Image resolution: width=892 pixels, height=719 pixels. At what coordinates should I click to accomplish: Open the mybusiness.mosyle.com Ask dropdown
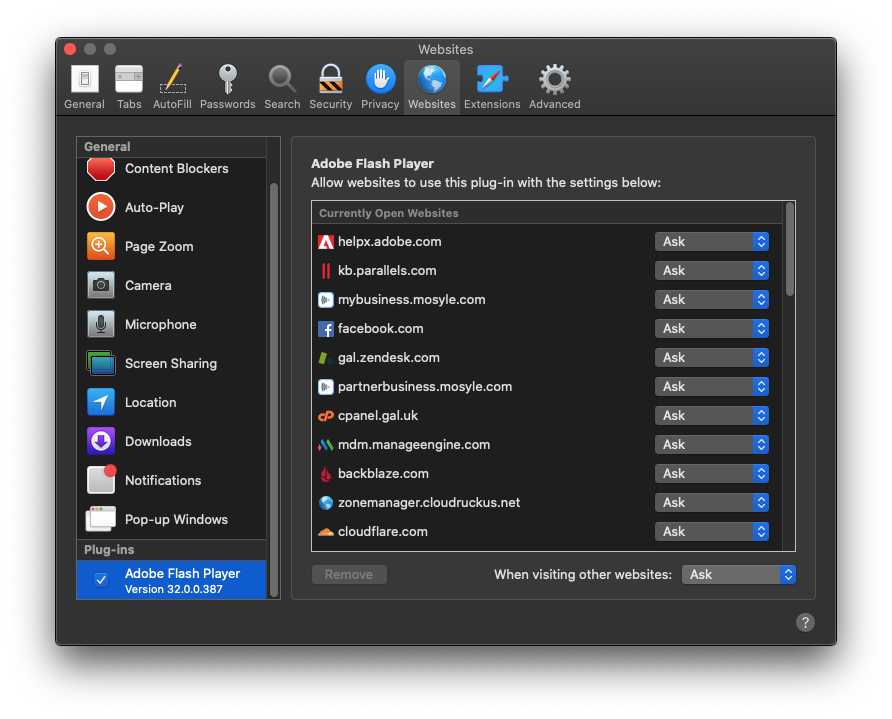tap(712, 300)
